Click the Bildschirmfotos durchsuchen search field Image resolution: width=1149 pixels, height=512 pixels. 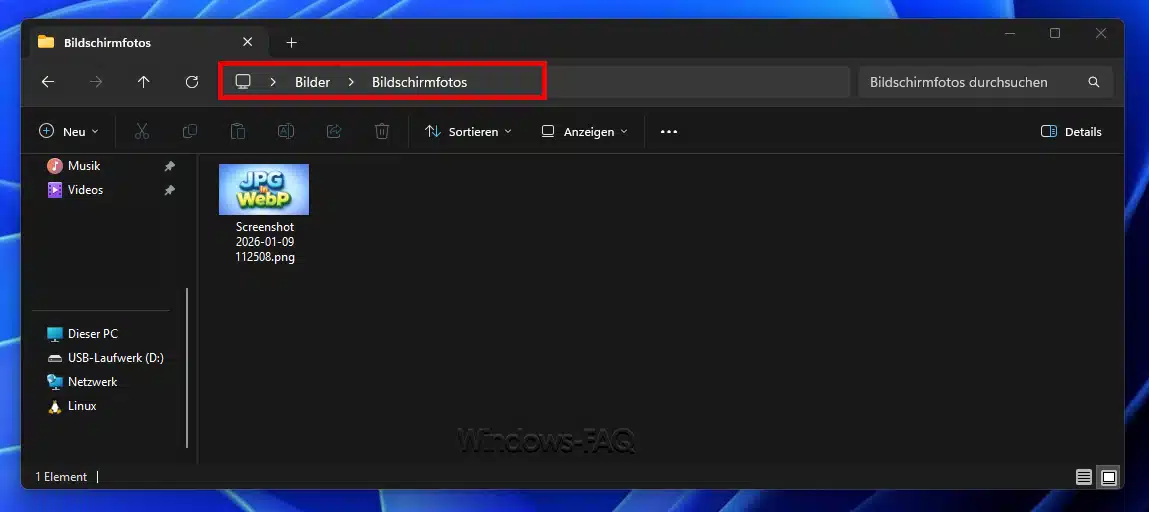pyautogui.click(x=958, y=82)
